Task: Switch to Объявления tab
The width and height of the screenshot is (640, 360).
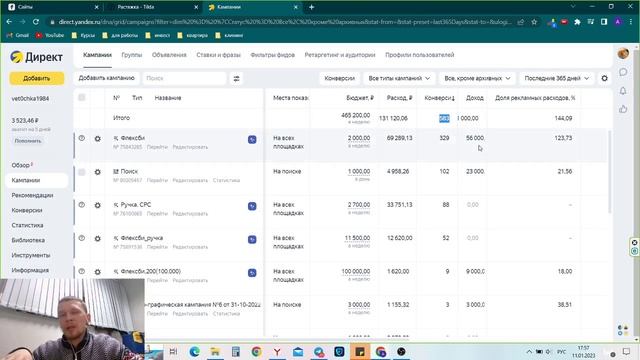Action: [169, 55]
